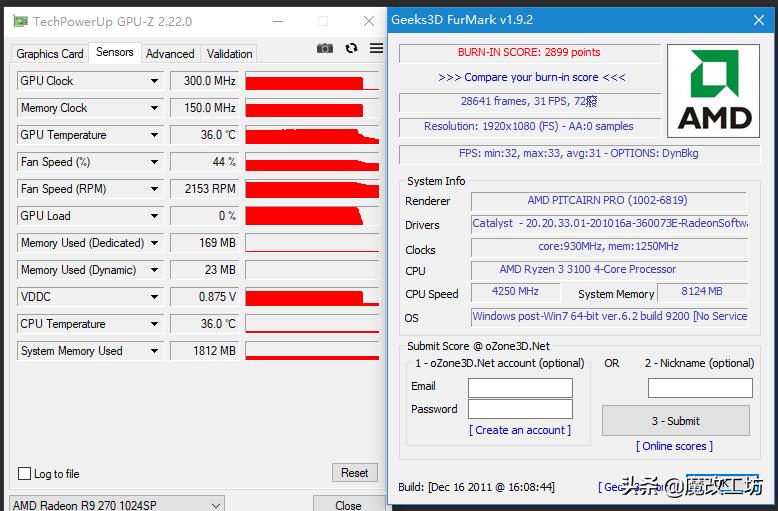The width and height of the screenshot is (778, 511).
Task: Click the Reset button in GPU-Z
Action: click(x=355, y=473)
